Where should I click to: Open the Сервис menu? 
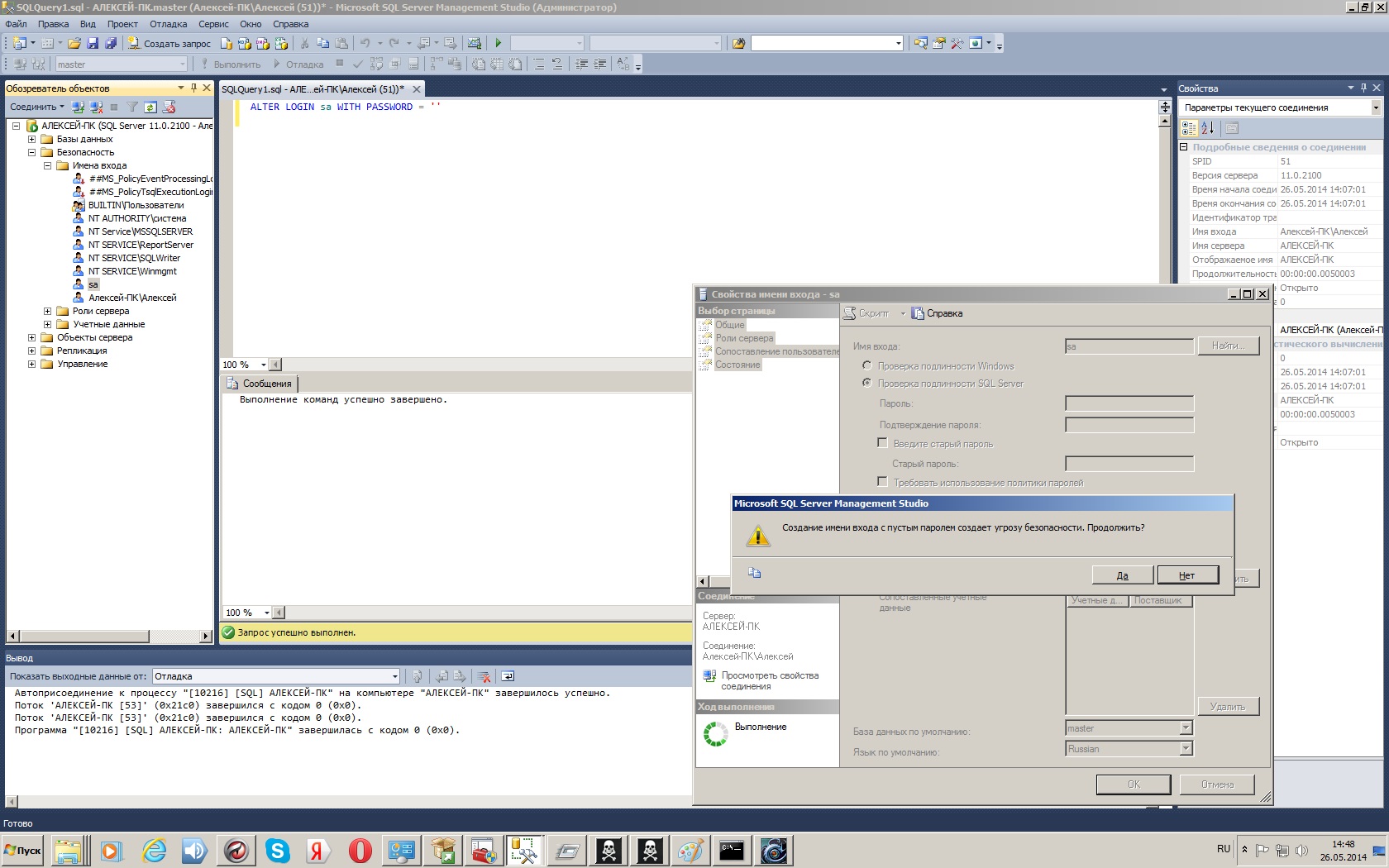point(213,24)
